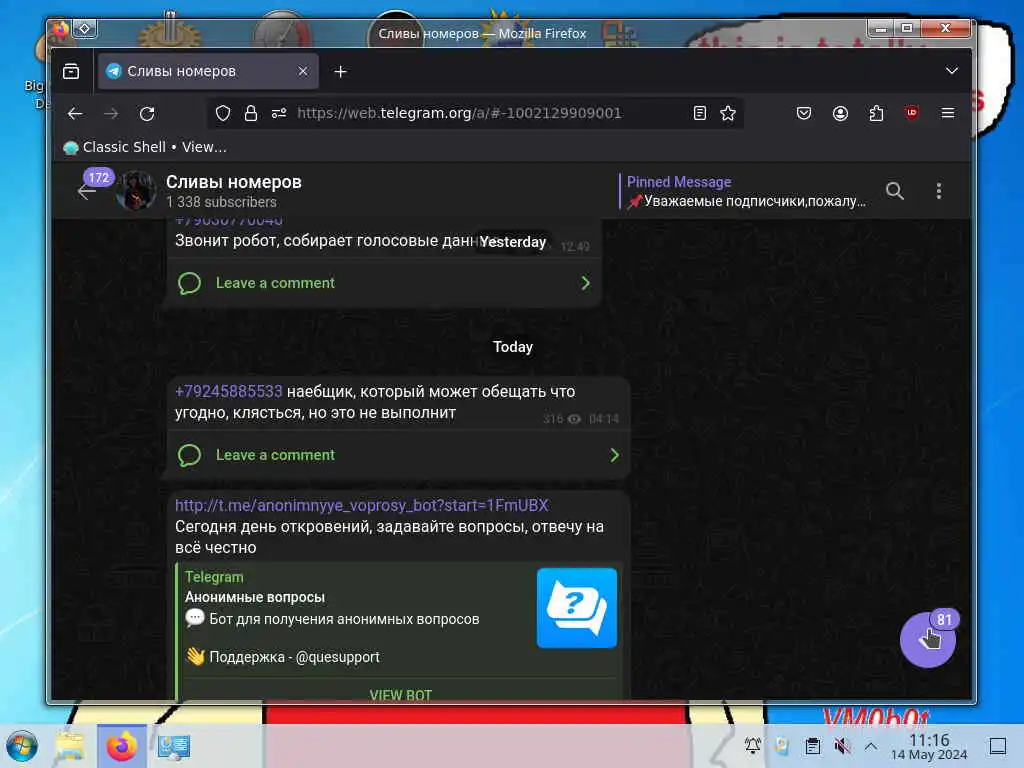Toggle reader view icon
Image resolution: width=1024 pixels, height=768 pixels.
pyautogui.click(x=699, y=114)
